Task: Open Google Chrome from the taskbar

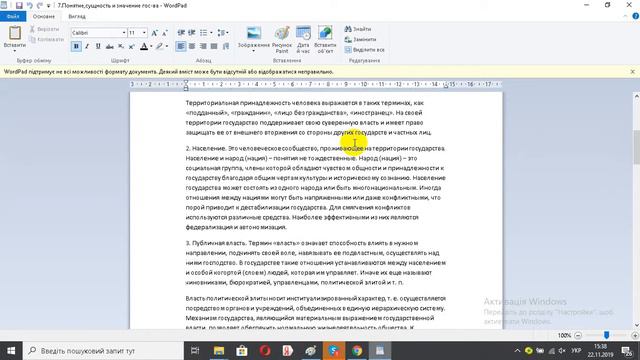Action: coord(357,351)
